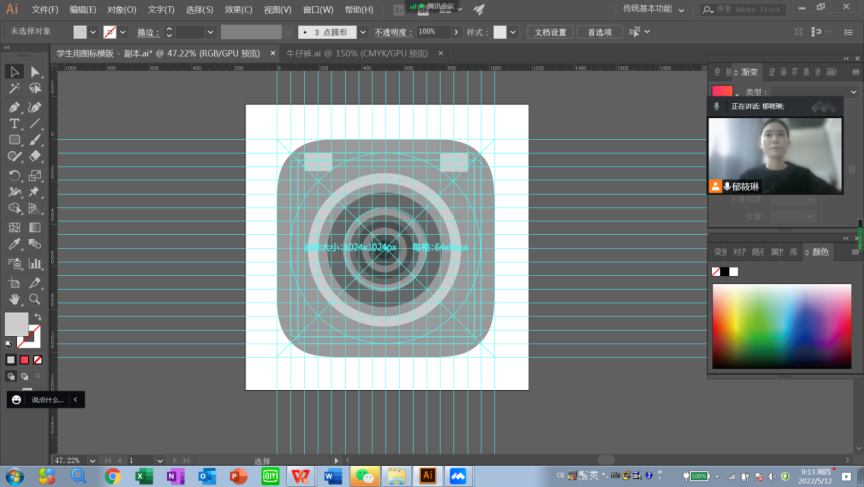The width and height of the screenshot is (864, 487).
Task: Pick a color from the spectrum
Action: pos(780,325)
